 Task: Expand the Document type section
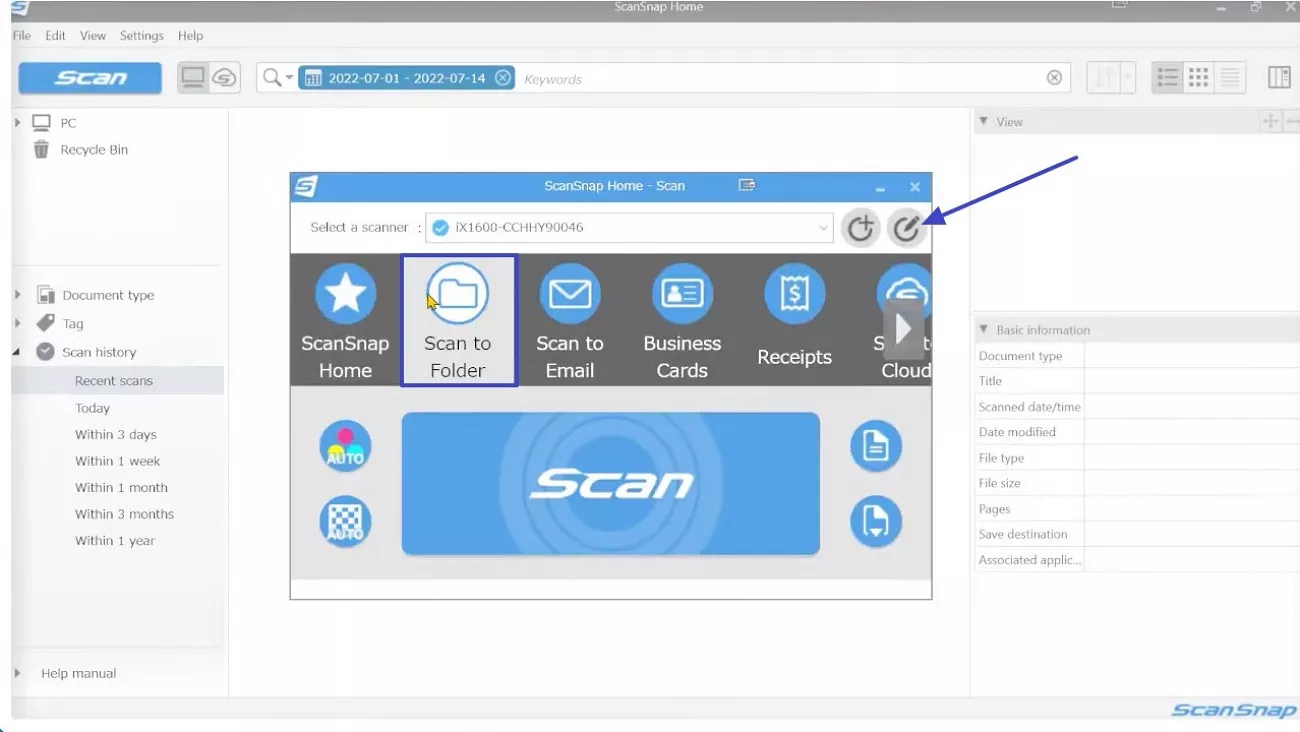pos(17,294)
